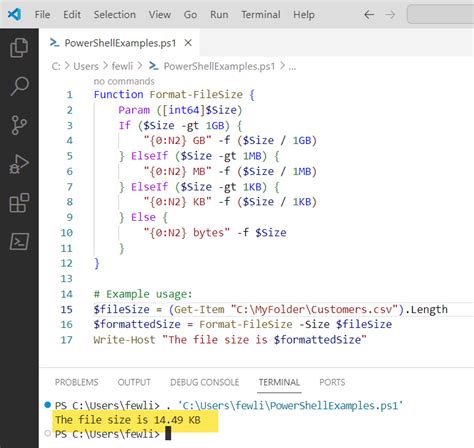This screenshot has height=448, width=474.
Task: Open the Go menu
Action: point(190,15)
